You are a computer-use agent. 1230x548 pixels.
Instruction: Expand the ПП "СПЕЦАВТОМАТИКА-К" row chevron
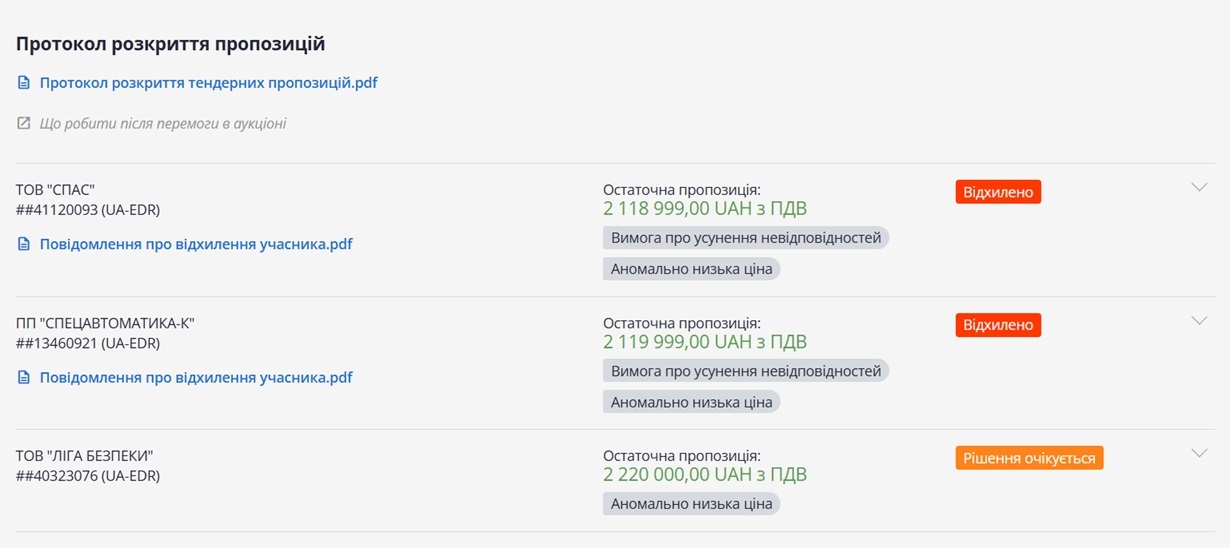pyautogui.click(x=1200, y=321)
